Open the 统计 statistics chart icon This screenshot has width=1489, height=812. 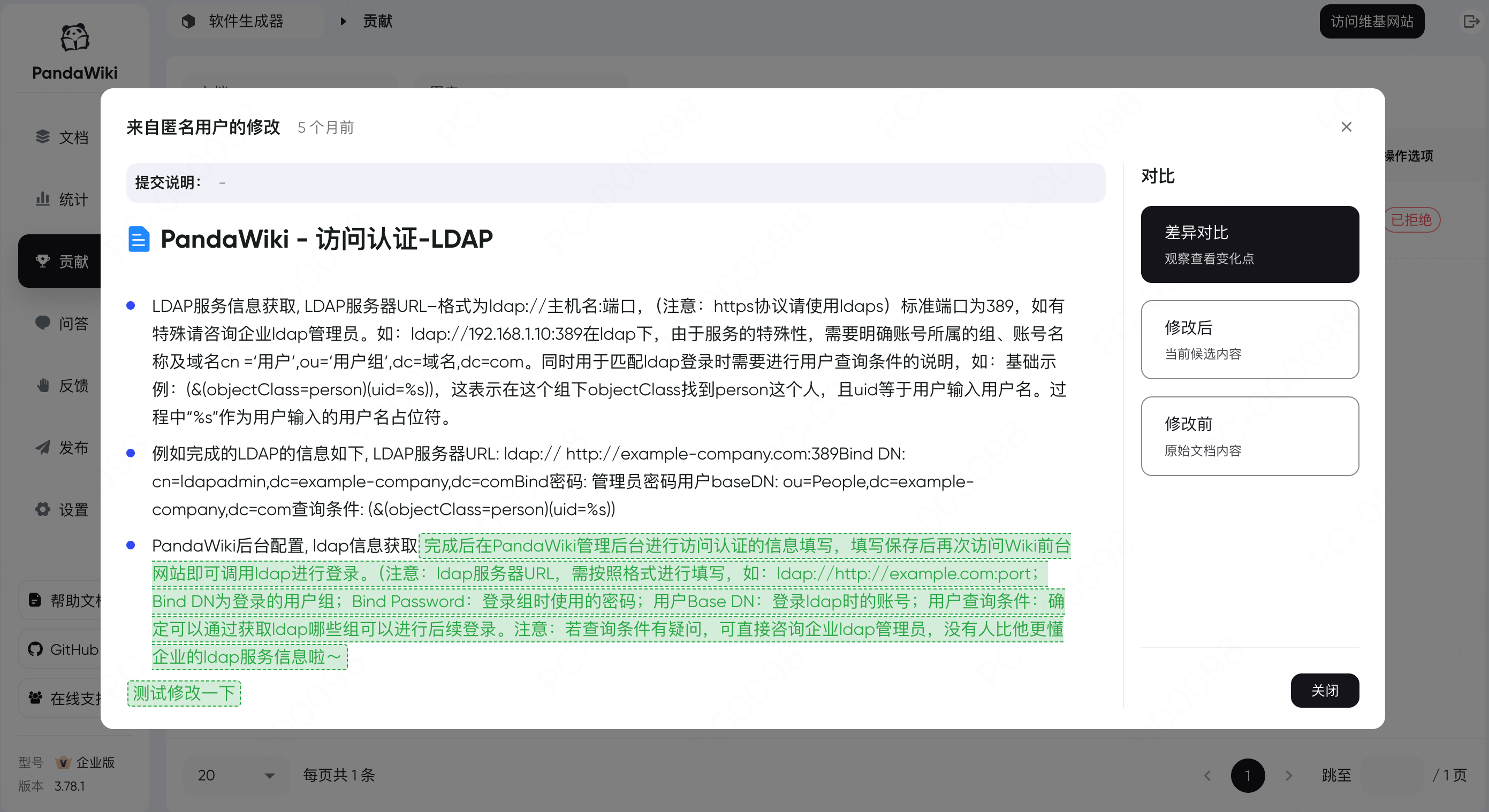tap(42, 198)
